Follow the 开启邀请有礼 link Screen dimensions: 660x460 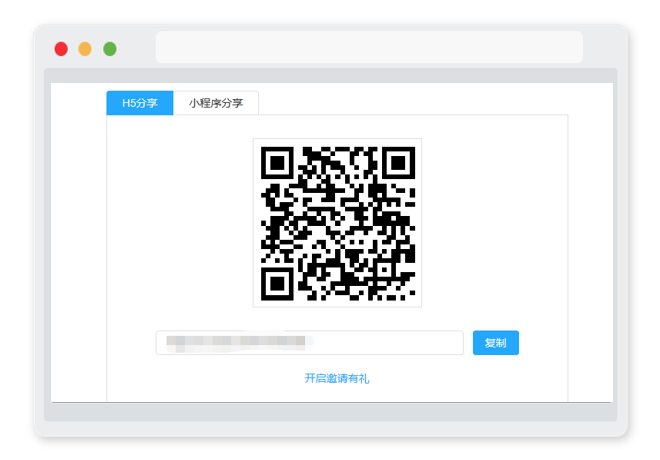337,378
